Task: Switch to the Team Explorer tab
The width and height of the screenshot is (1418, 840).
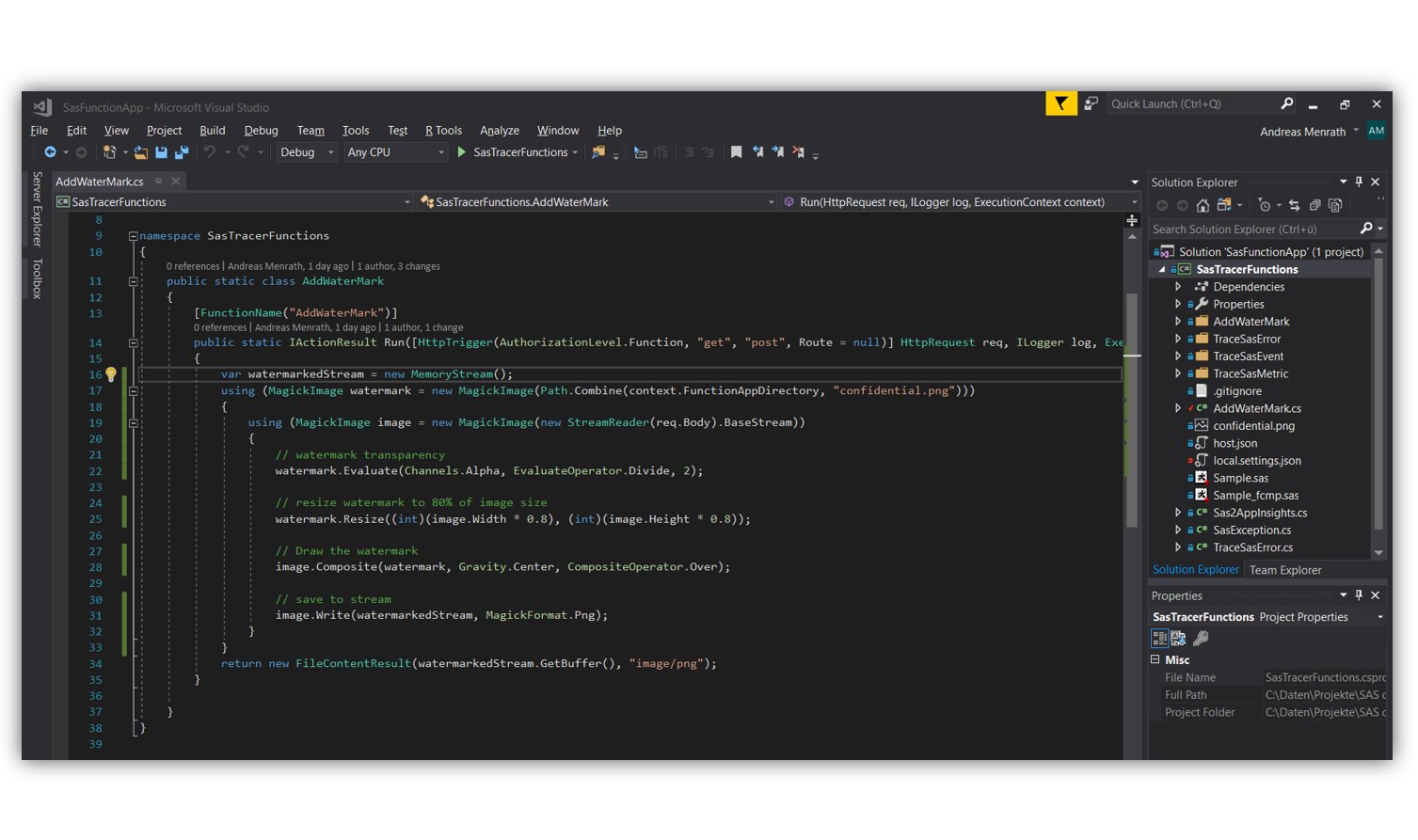Action: point(1285,570)
